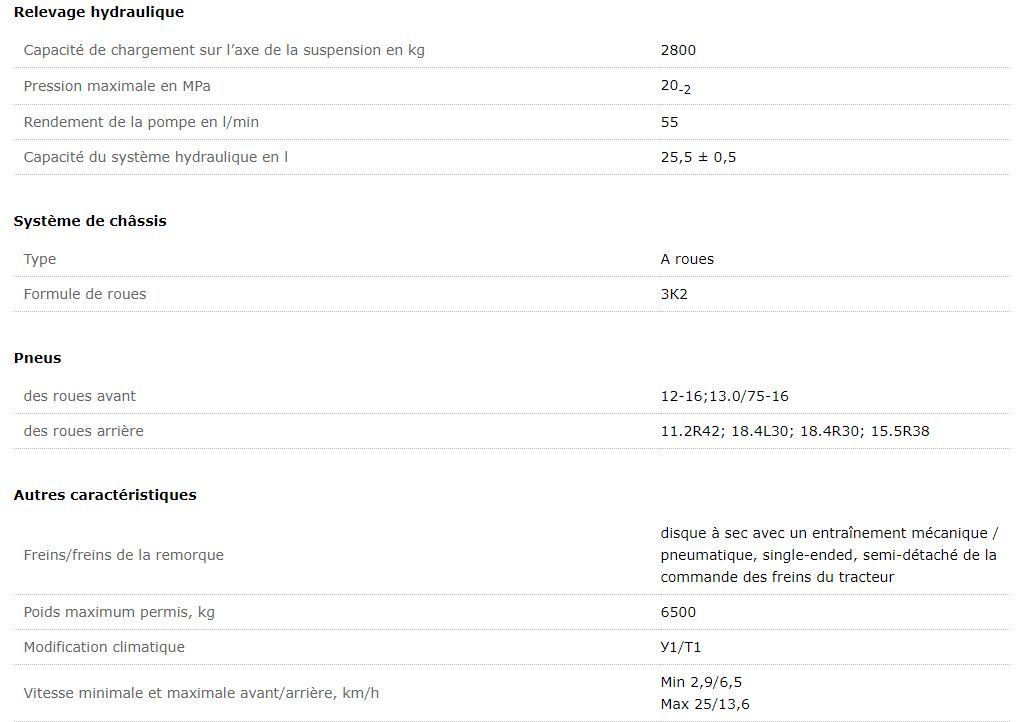Click the Freins/freins de la remorque label
The image size is (1032, 722).
[x=124, y=554]
